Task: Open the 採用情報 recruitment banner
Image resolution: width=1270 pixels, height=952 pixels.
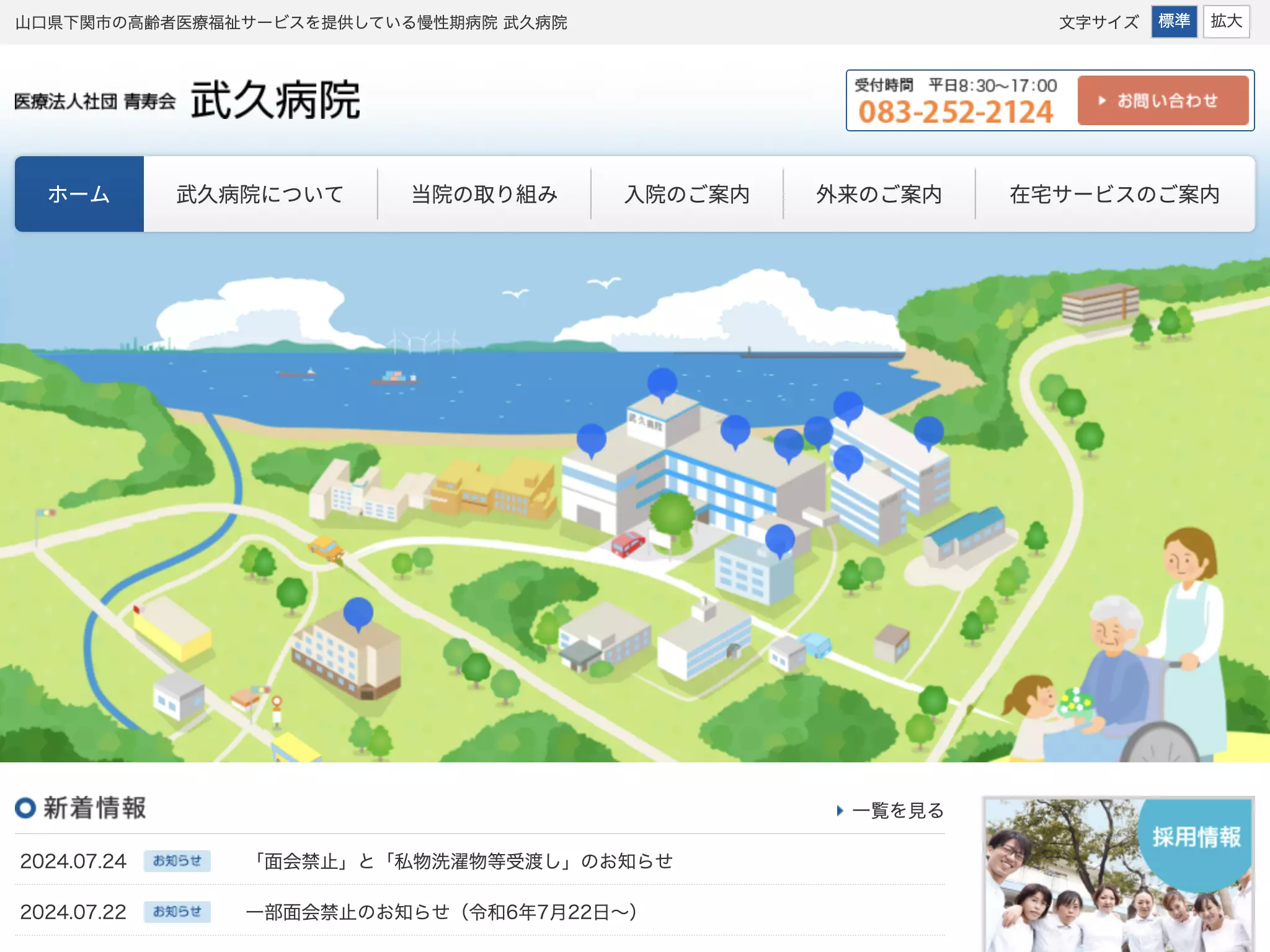Action: pos(1118,874)
